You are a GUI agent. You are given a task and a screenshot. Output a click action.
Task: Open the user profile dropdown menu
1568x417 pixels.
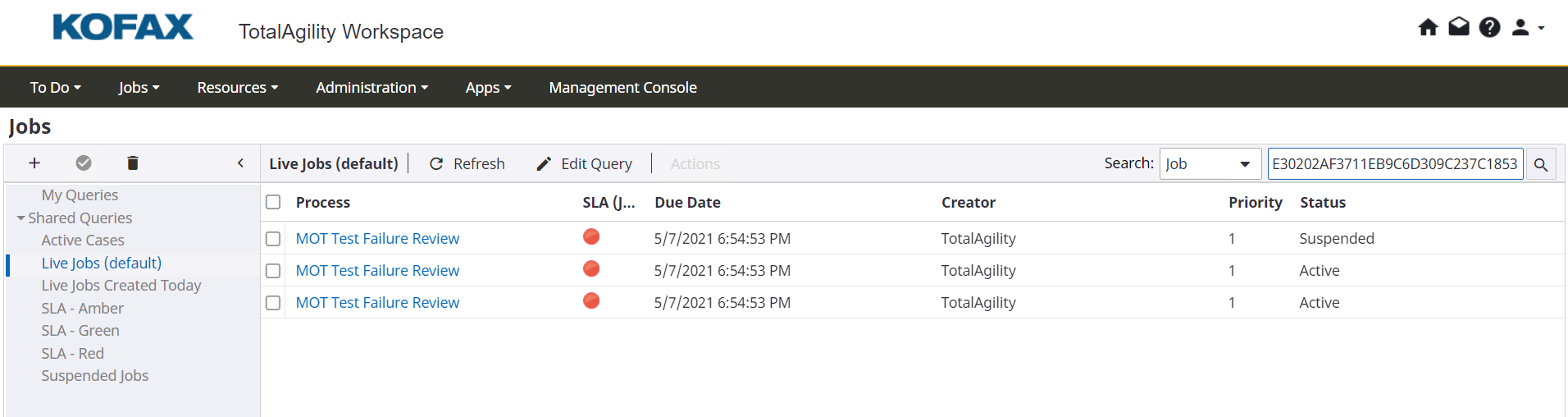tap(1527, 28)
